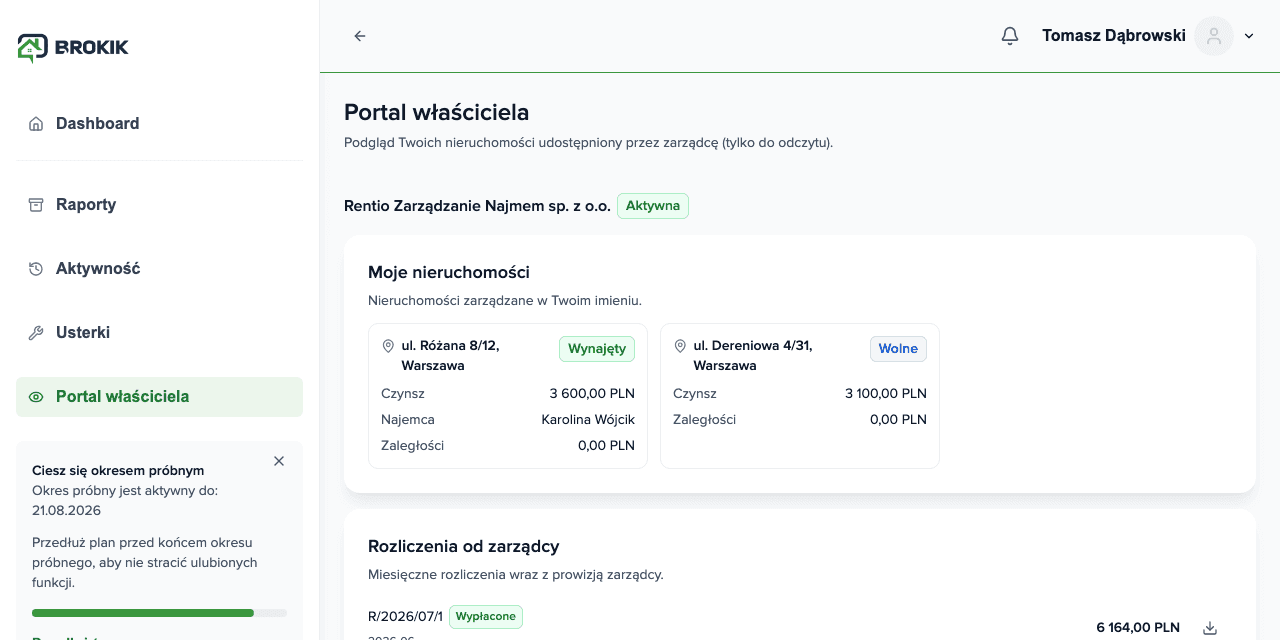Image resolution: width=1280 pixels, height=640 pixels.
Task: Click the user avatar icon
Action: (1214, 36)
